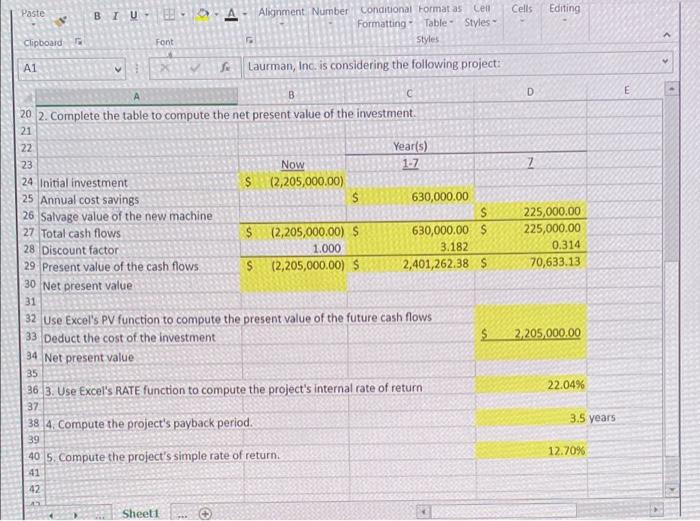
Task: Select column E header
Action: (626, 91)
